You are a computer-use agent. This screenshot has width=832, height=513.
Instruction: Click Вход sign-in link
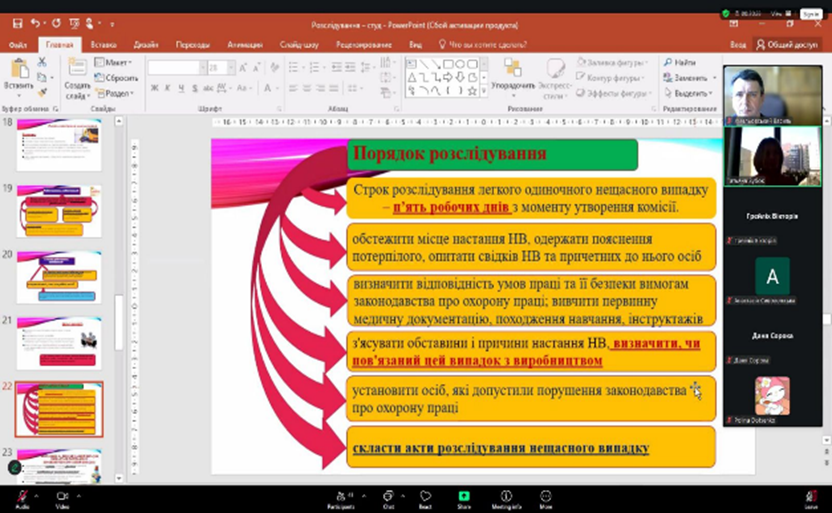pyautogui.click(x=738, y=45)
